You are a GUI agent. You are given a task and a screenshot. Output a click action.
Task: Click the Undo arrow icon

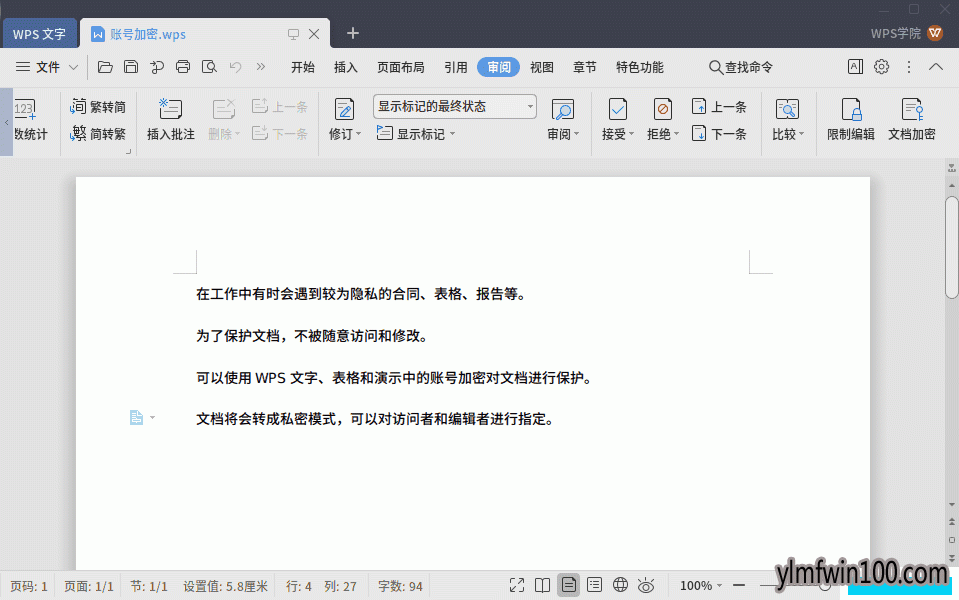(235, 67)
